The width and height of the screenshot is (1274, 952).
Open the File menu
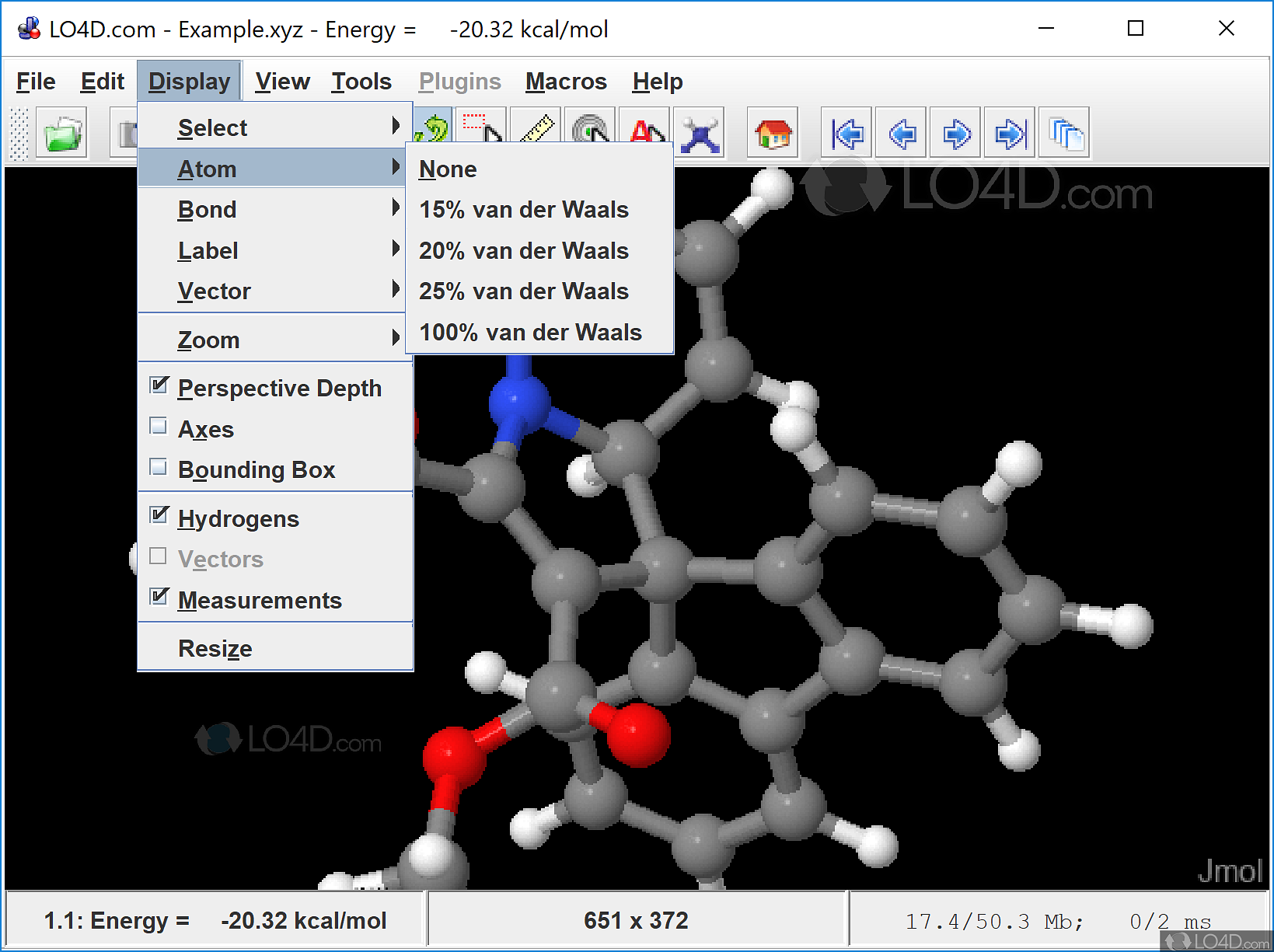(x=36, y=81)
